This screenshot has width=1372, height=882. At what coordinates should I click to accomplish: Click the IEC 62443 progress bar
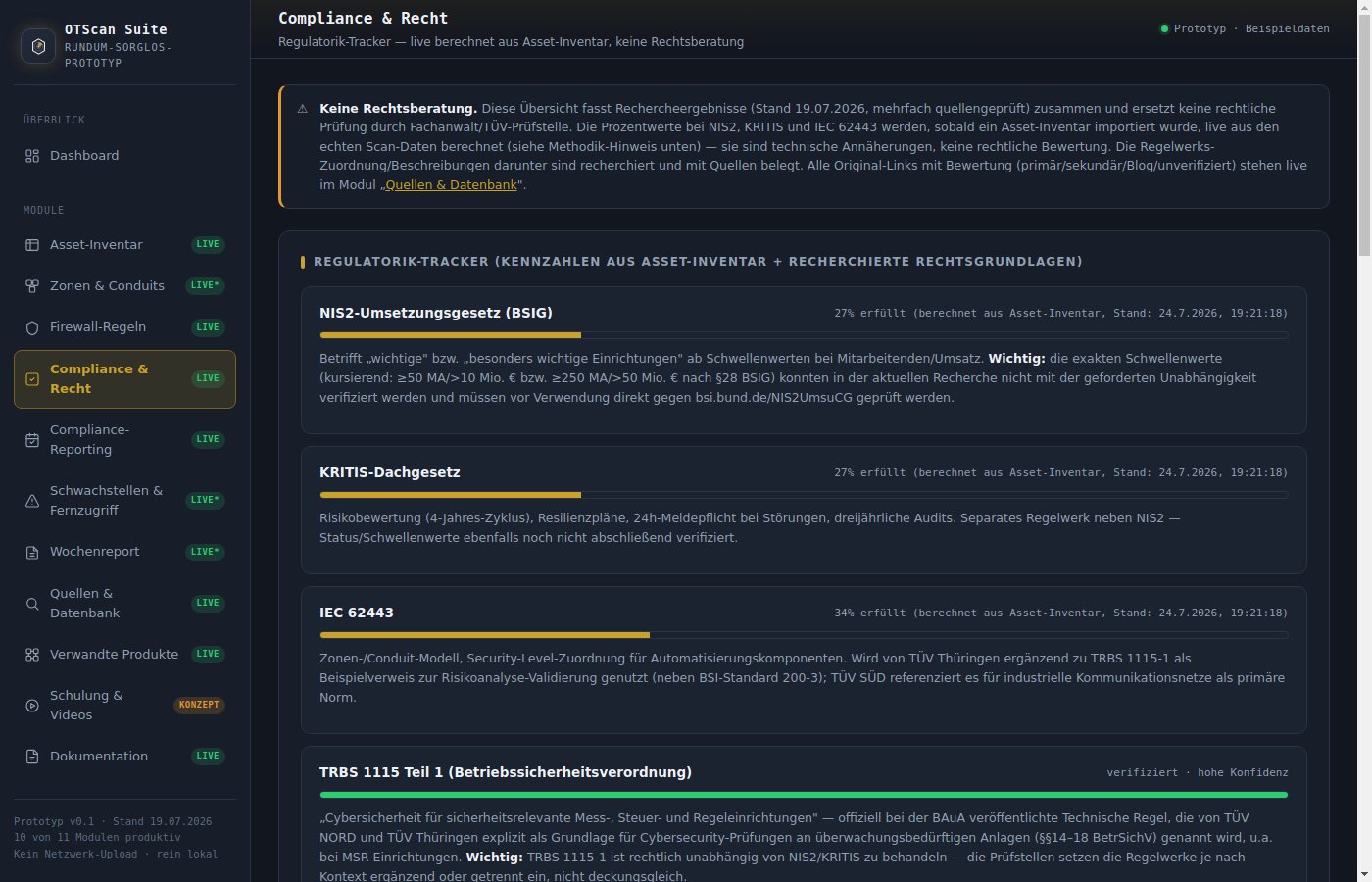tap(804, 635)
